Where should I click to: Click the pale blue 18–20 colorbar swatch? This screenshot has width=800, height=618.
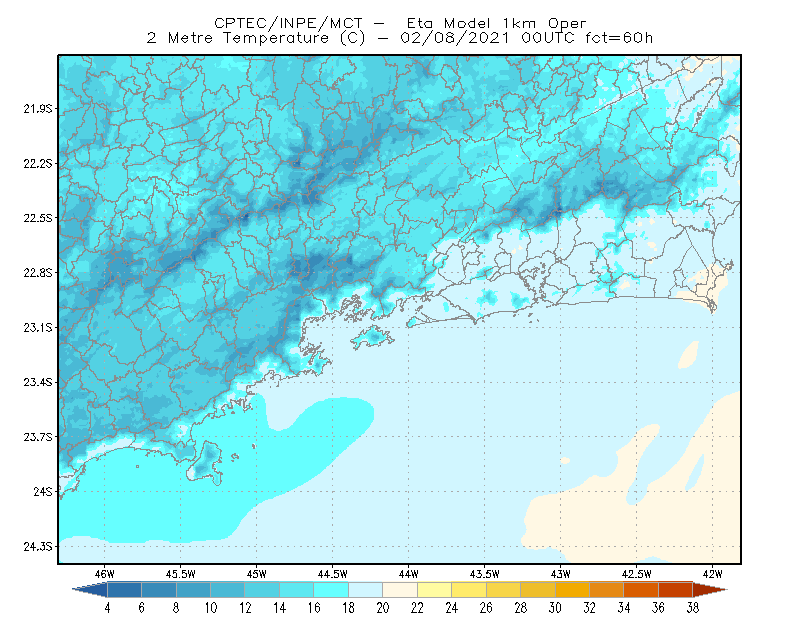366,590
